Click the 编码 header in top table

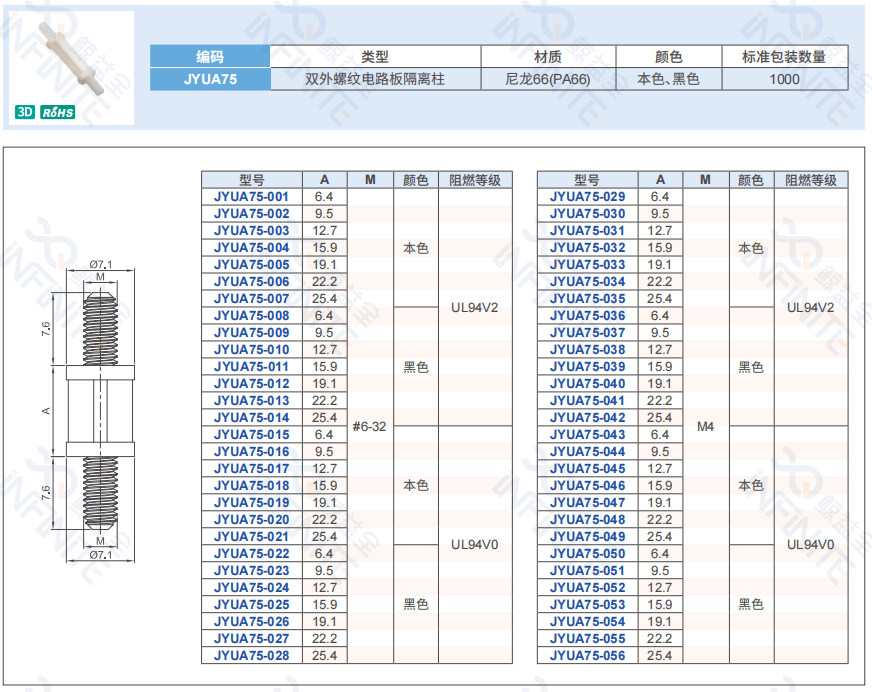(x=210, y=57)
